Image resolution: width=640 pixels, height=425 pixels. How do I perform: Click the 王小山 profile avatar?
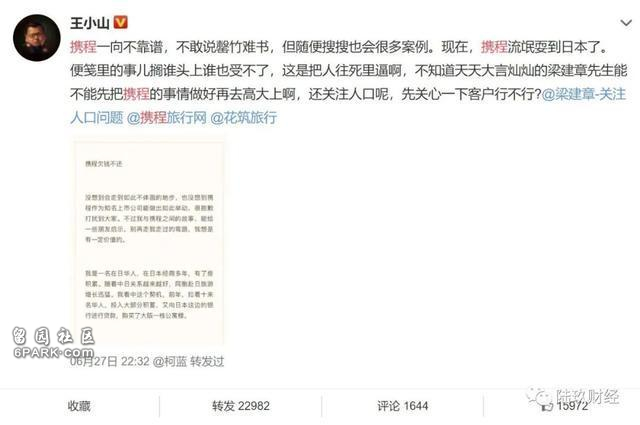(37, 38)
